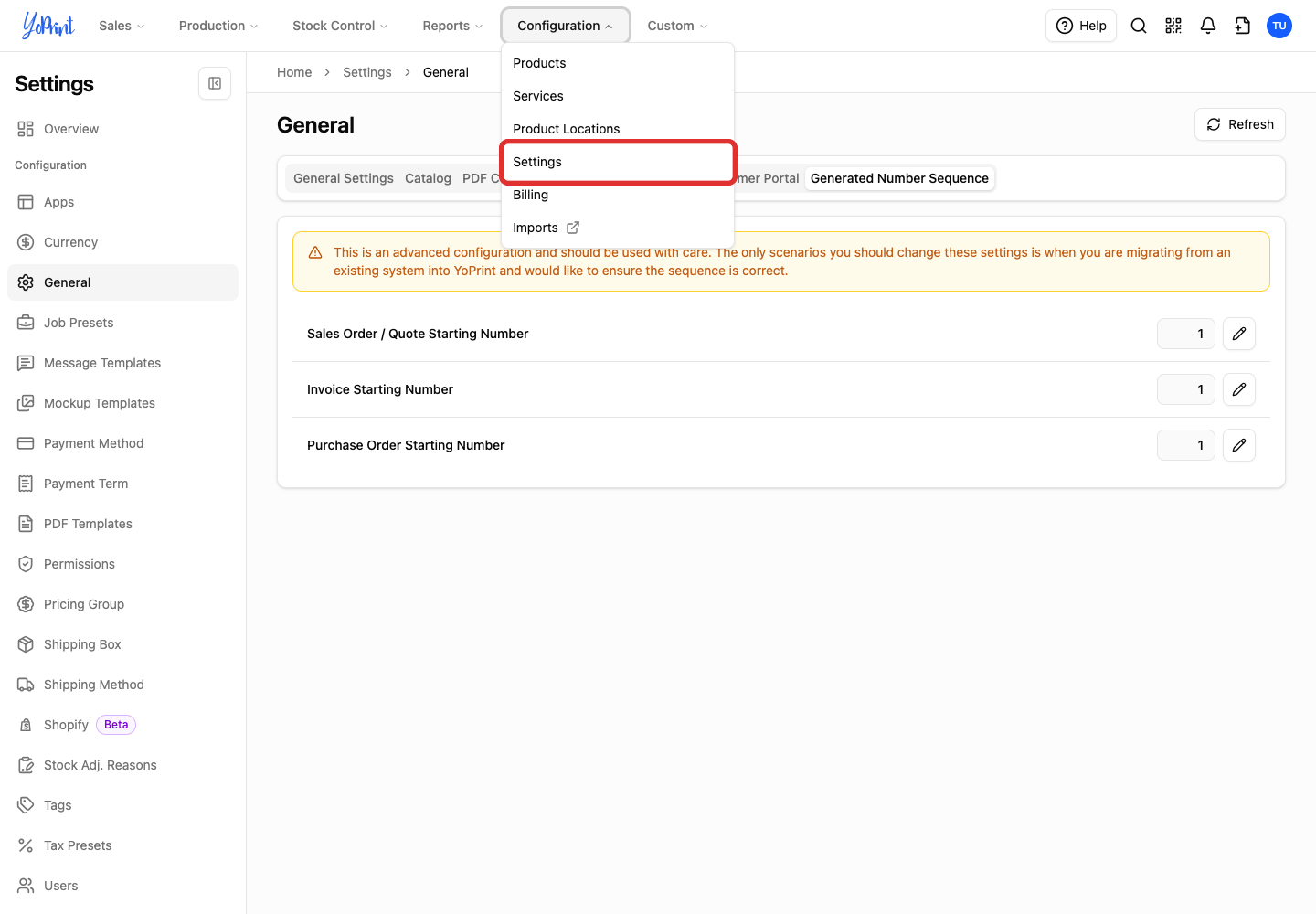Click the Tags icon in sidebar
The width and height of the screenshot is (1316, 914).
(x=26, y=805)
